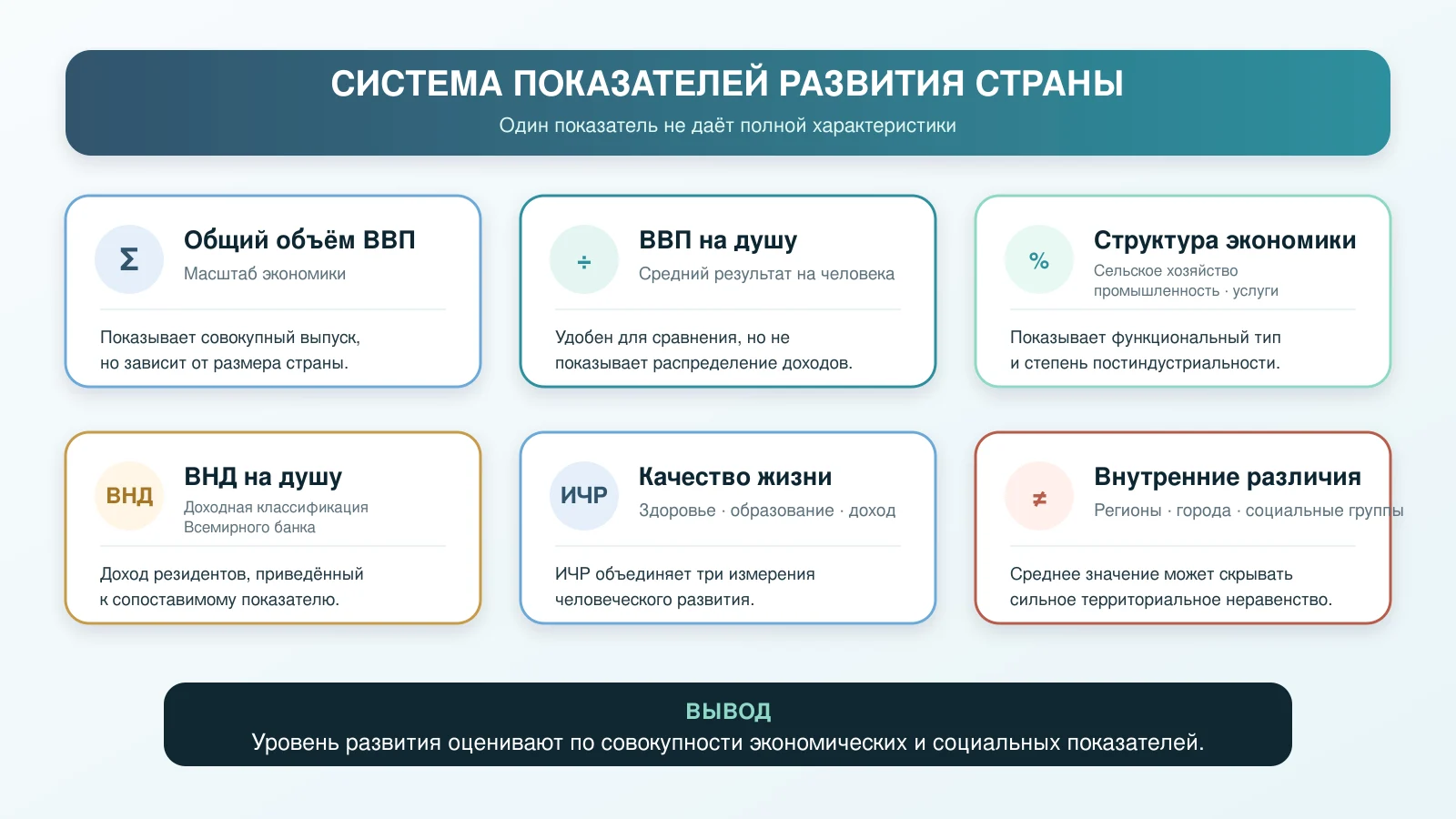Select the slide title СИСТЕМА ПОКАЗАТЕЛЕЙ РАЗВИТИЯ СТРАНЫ

click(x=727, y=84)
